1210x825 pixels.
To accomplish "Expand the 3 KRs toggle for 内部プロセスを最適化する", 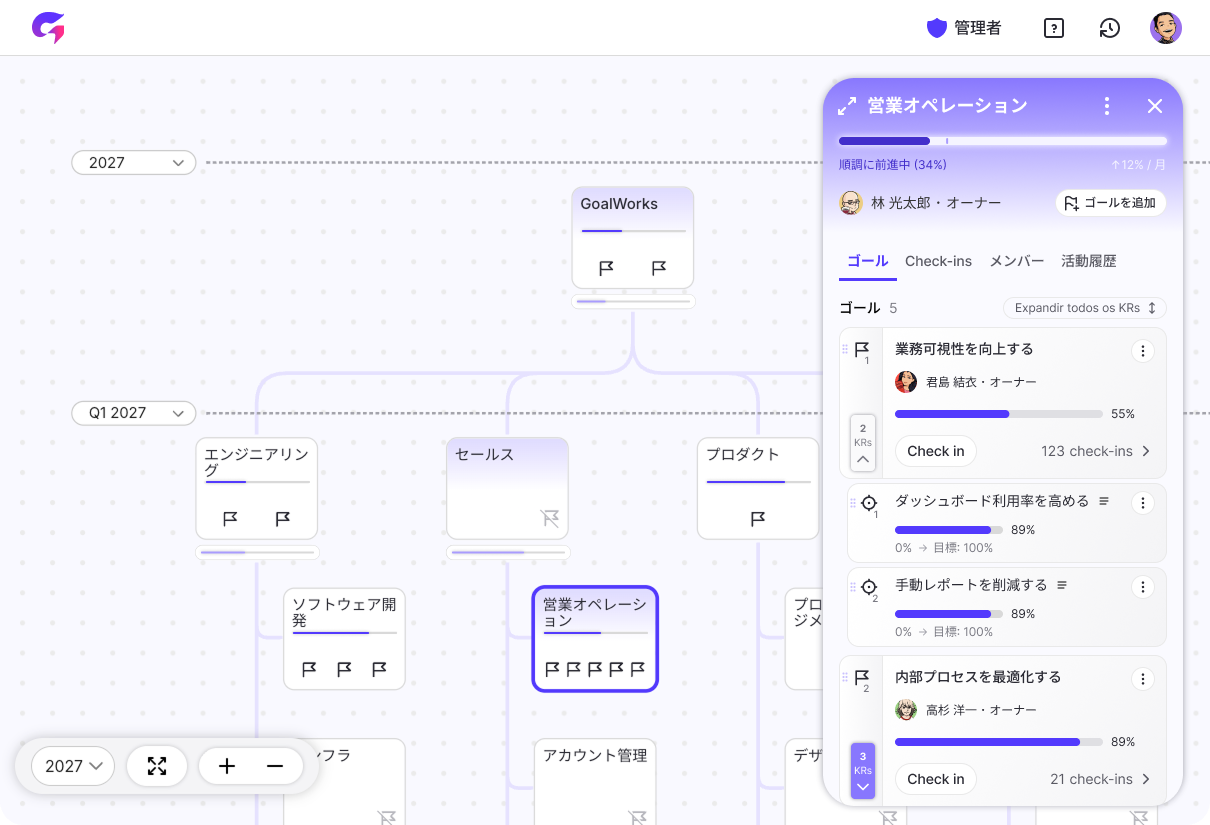I will (862, 771).
